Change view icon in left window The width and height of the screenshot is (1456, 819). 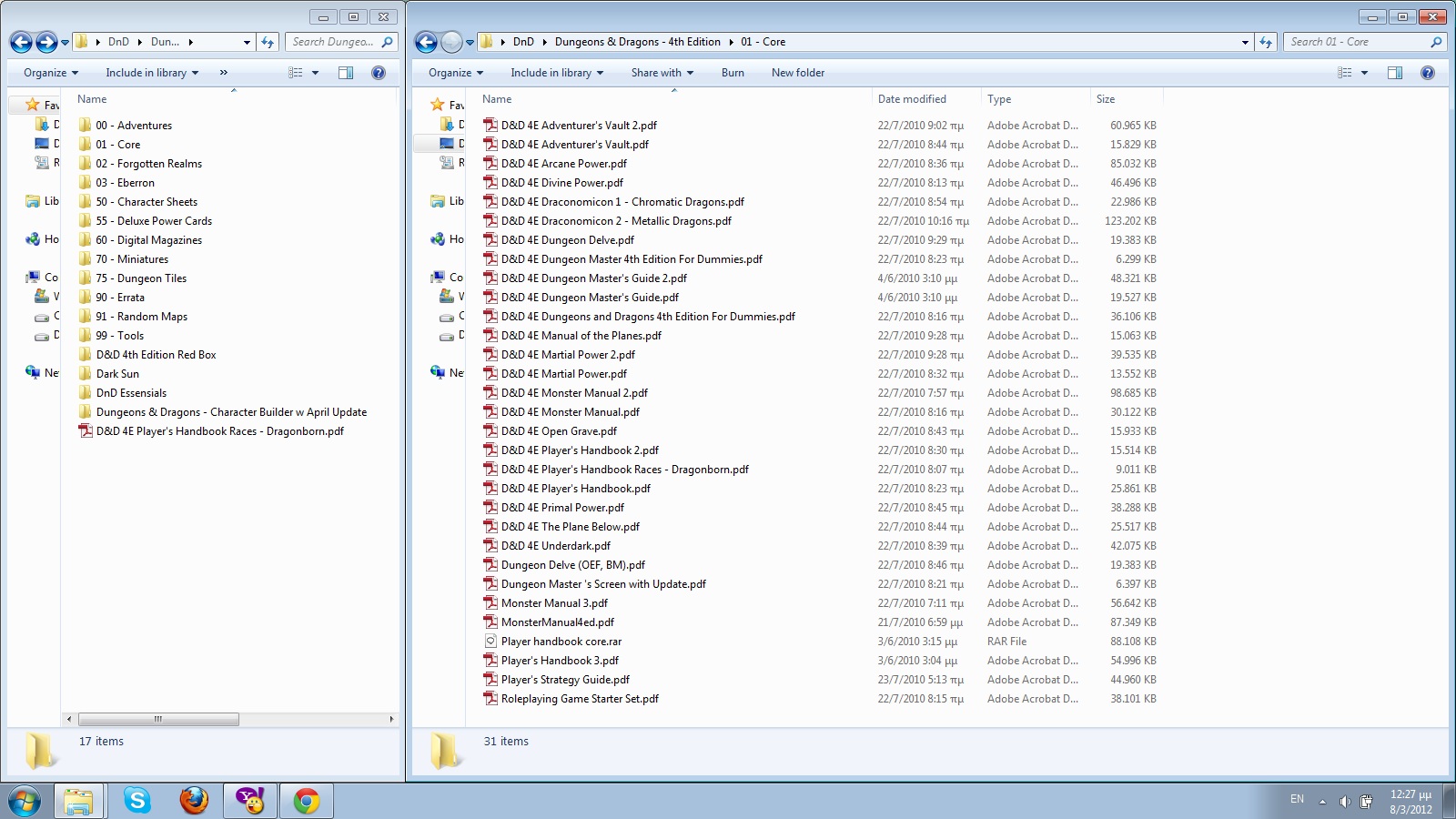click(x=296, y=73)
